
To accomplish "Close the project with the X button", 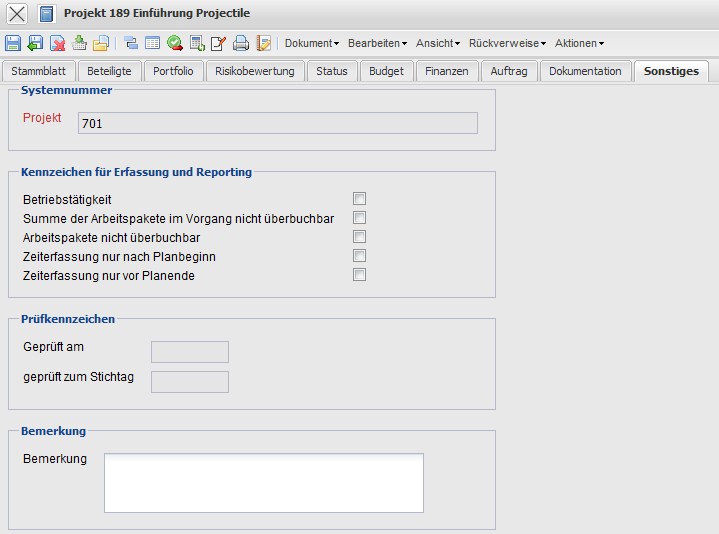I will click(17, 14).
